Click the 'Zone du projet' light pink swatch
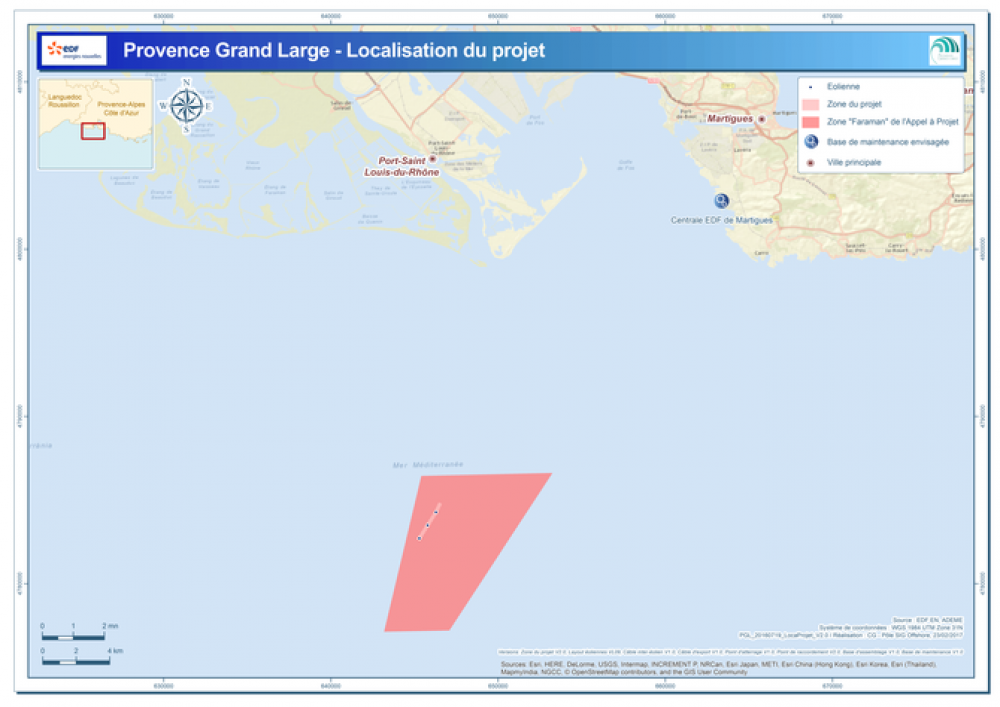 (x=811, y=104)
